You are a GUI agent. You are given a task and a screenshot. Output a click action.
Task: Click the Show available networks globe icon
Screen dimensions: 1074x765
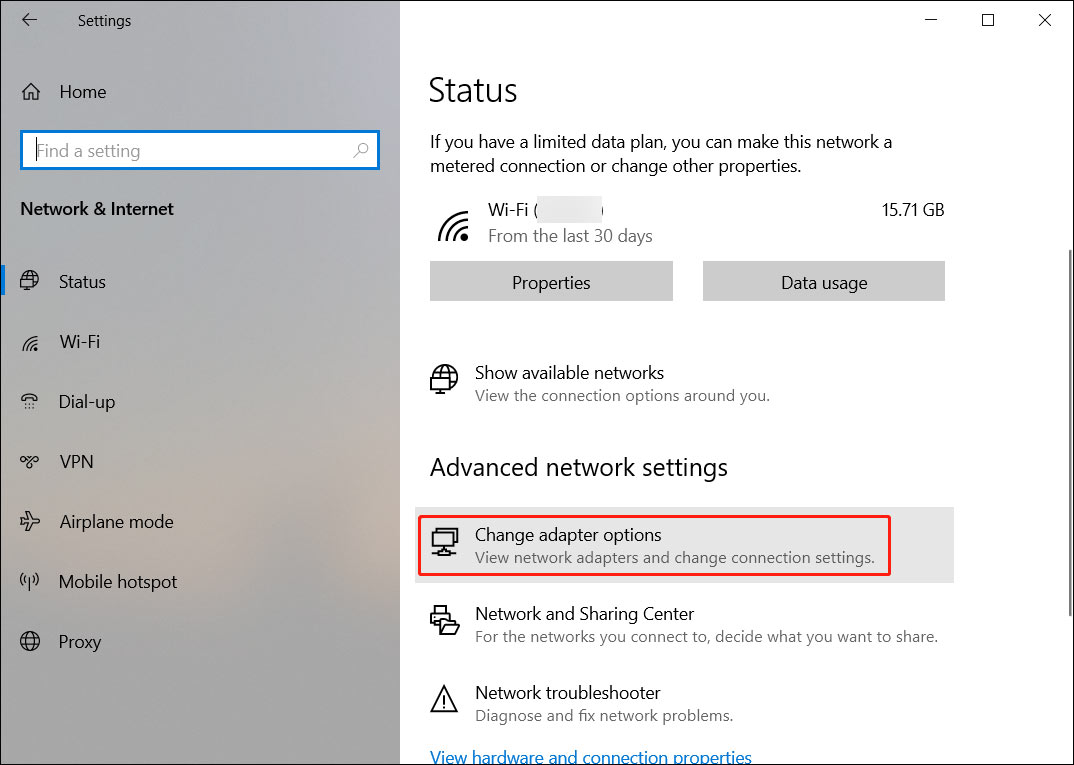tap(443, 380)
